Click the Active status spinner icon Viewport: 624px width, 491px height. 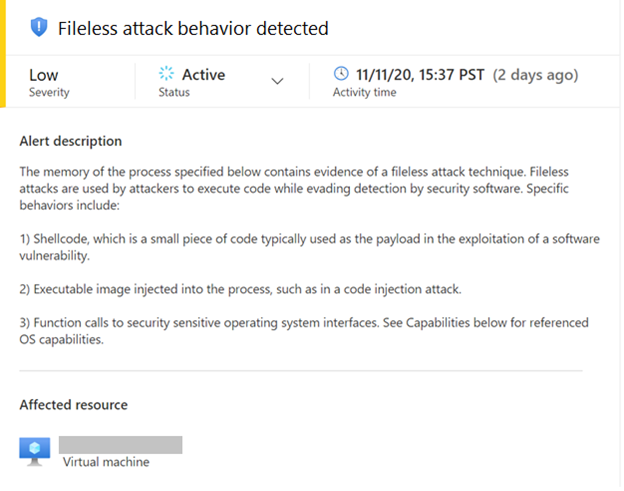click(x=166, y=74)
